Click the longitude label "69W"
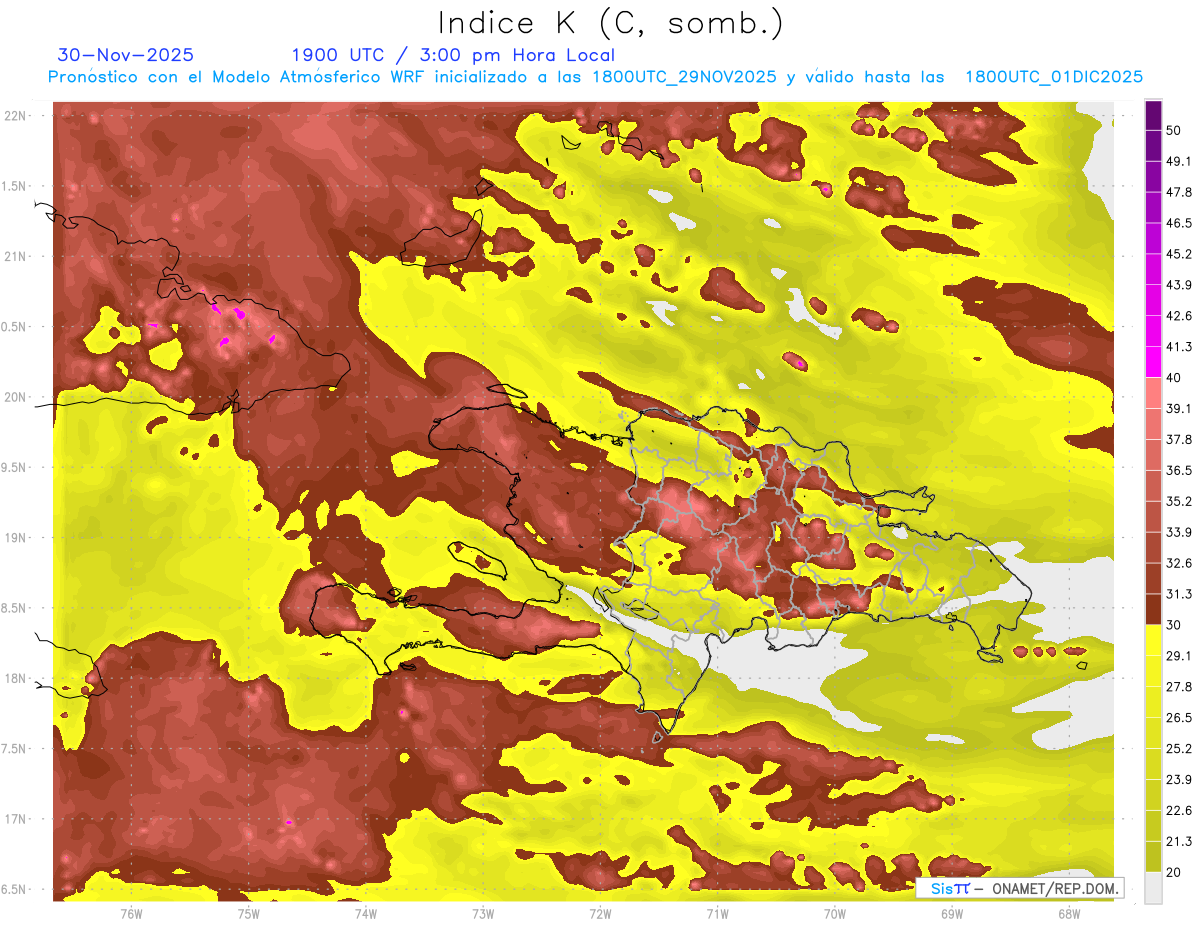The height and width of the screenshot is (927, 1200). pos(951,914)
